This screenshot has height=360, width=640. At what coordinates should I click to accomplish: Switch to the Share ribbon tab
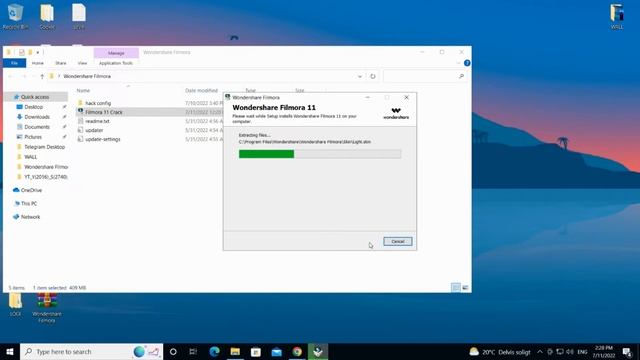tap(60, 63)
